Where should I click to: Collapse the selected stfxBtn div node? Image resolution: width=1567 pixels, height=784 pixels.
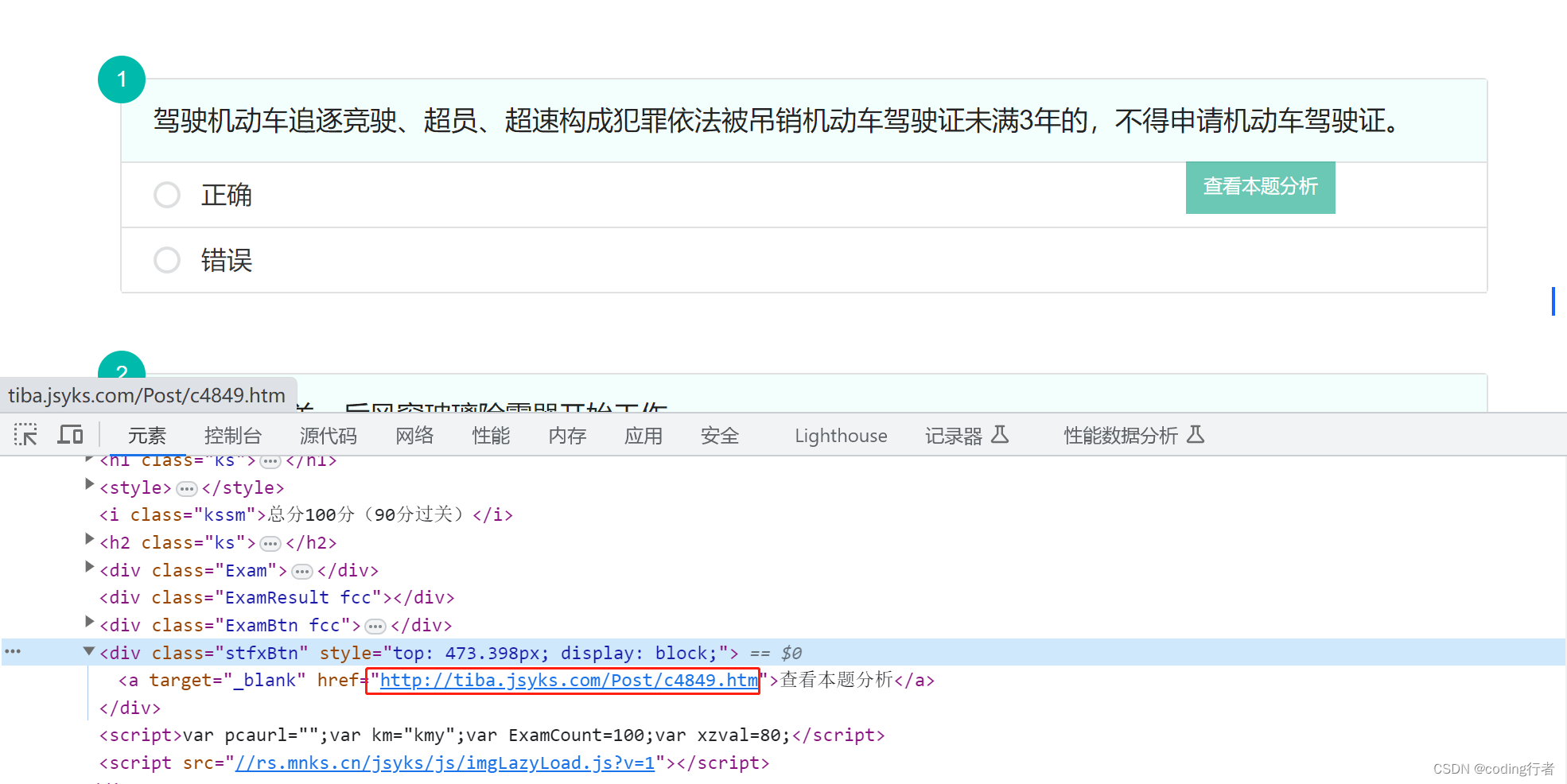tap(89, 651)
